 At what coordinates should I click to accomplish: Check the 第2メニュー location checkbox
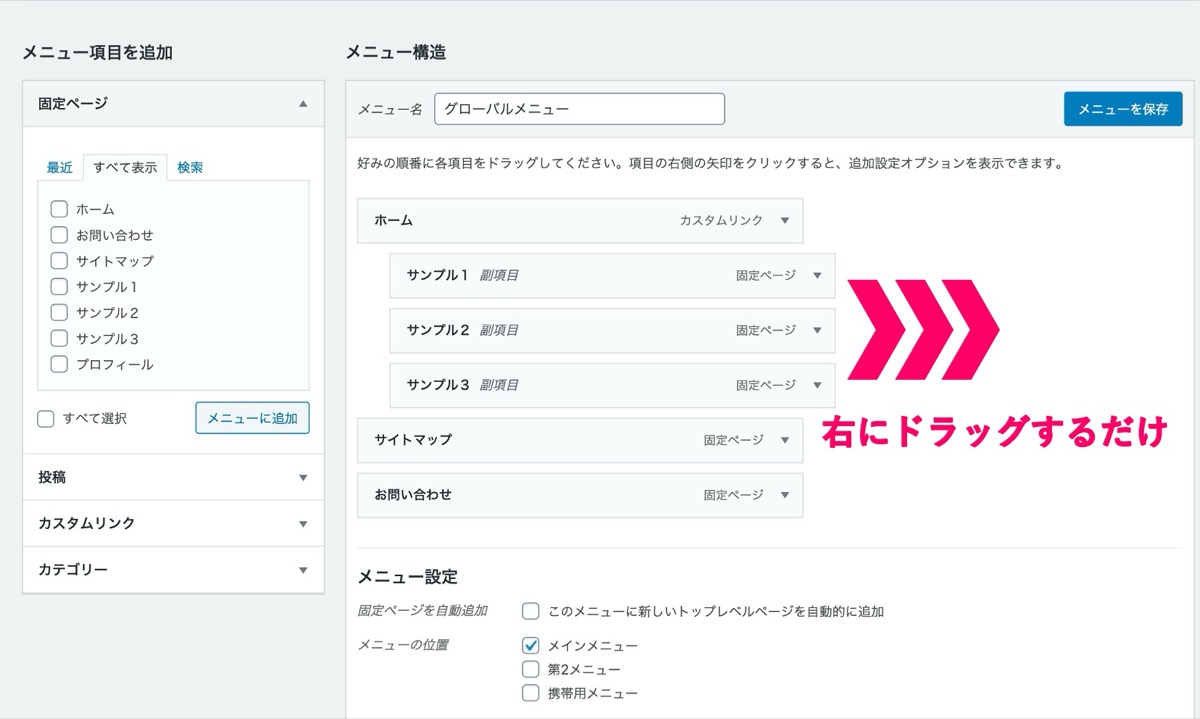coord(531,669)
